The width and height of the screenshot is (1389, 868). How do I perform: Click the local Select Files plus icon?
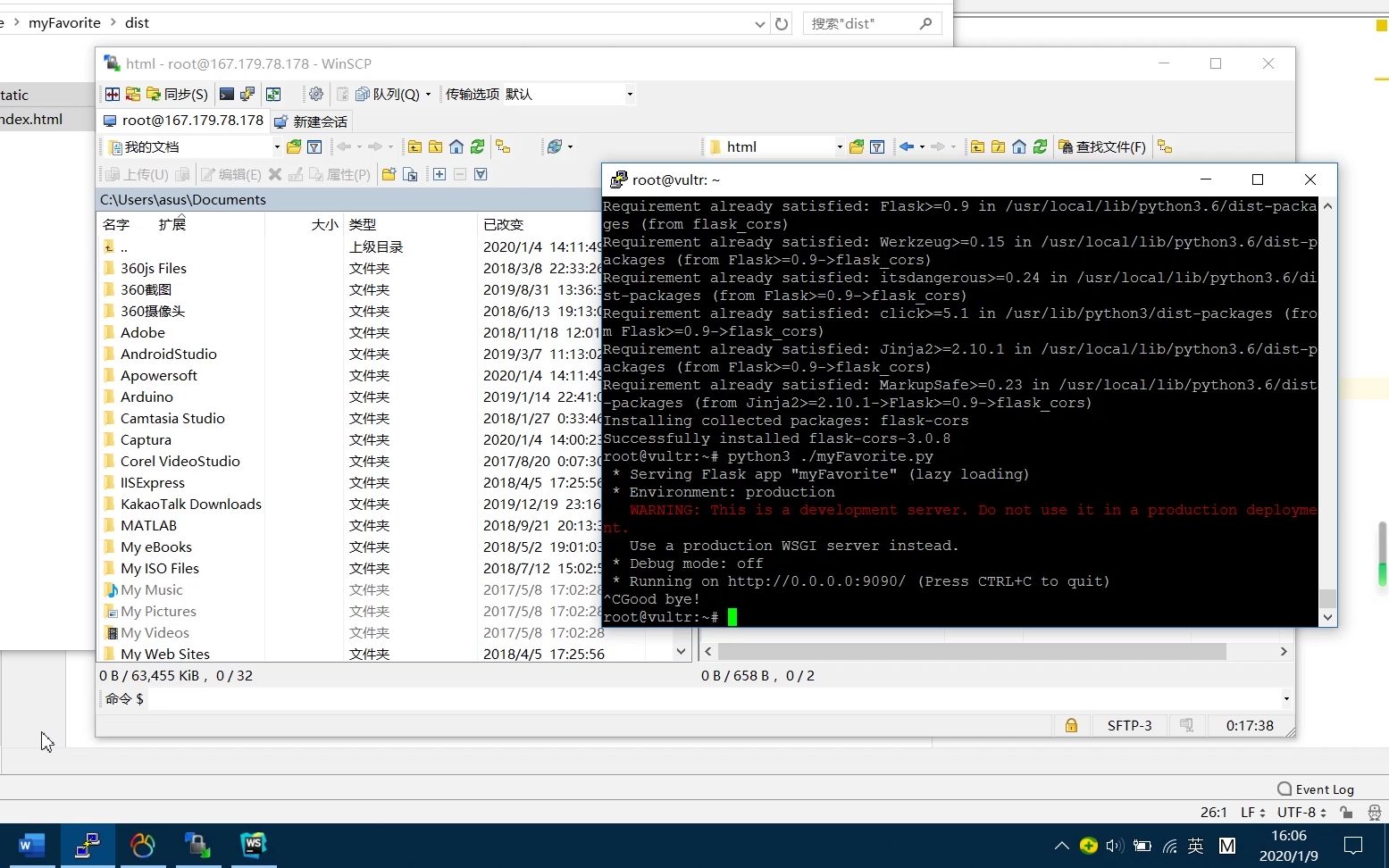pos(439,174)
